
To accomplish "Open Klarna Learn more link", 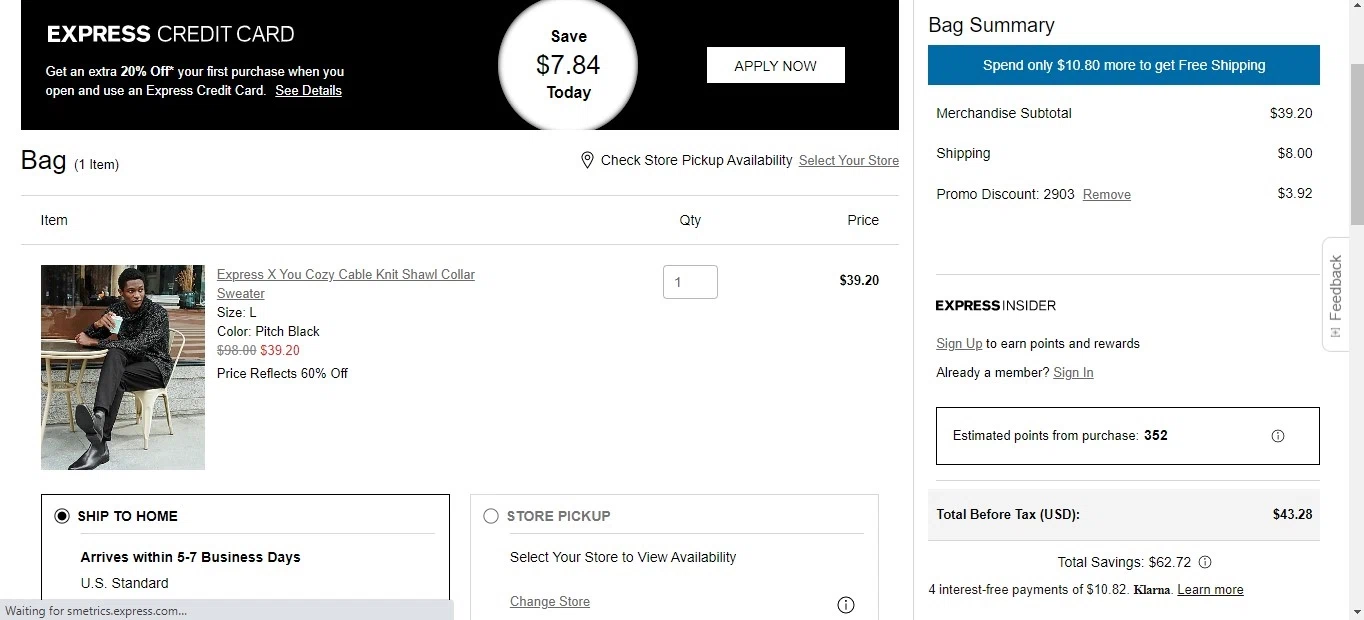I will click(x=1210, y=590).
